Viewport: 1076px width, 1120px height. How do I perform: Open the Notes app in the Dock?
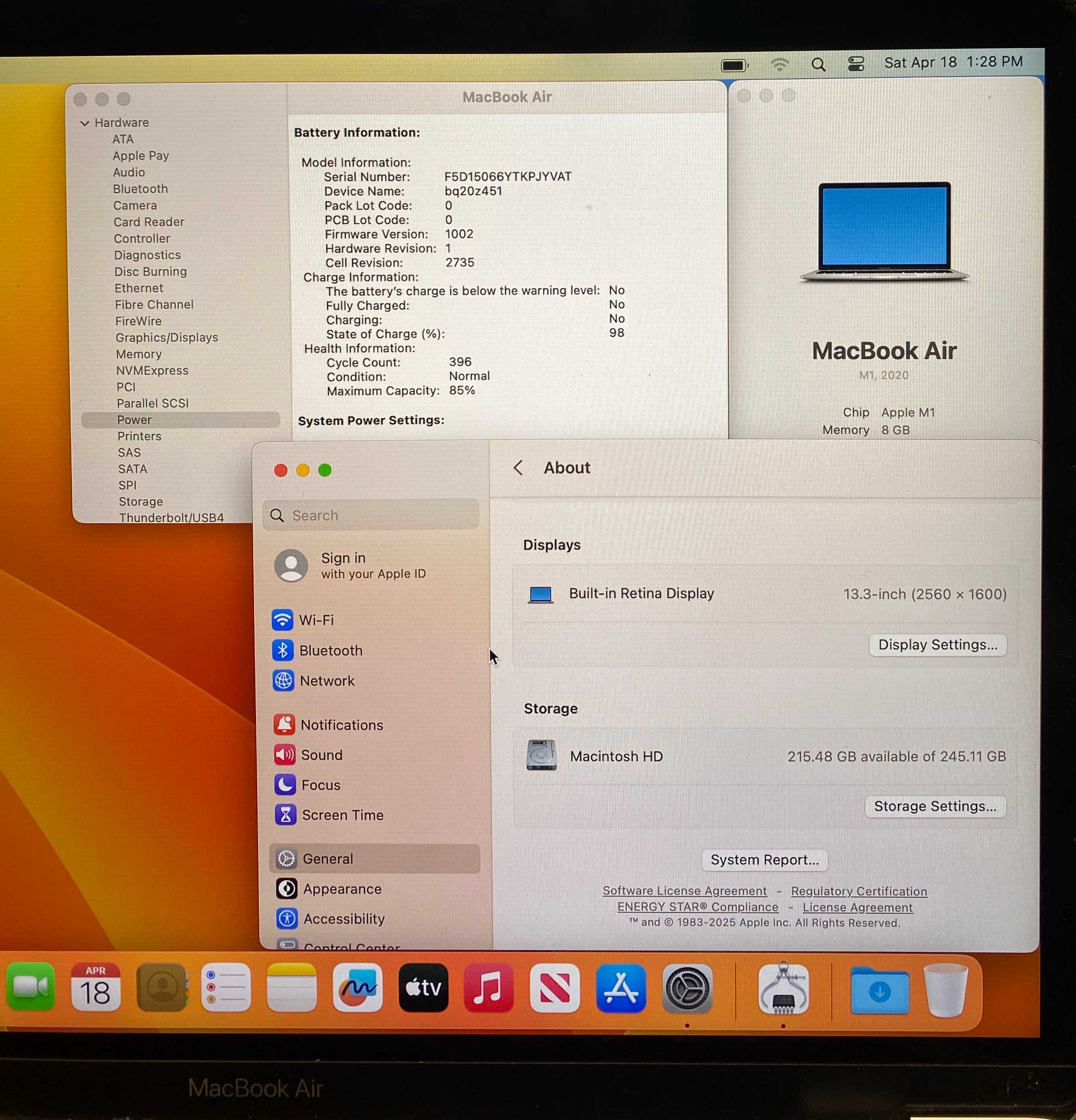(292, 987)
